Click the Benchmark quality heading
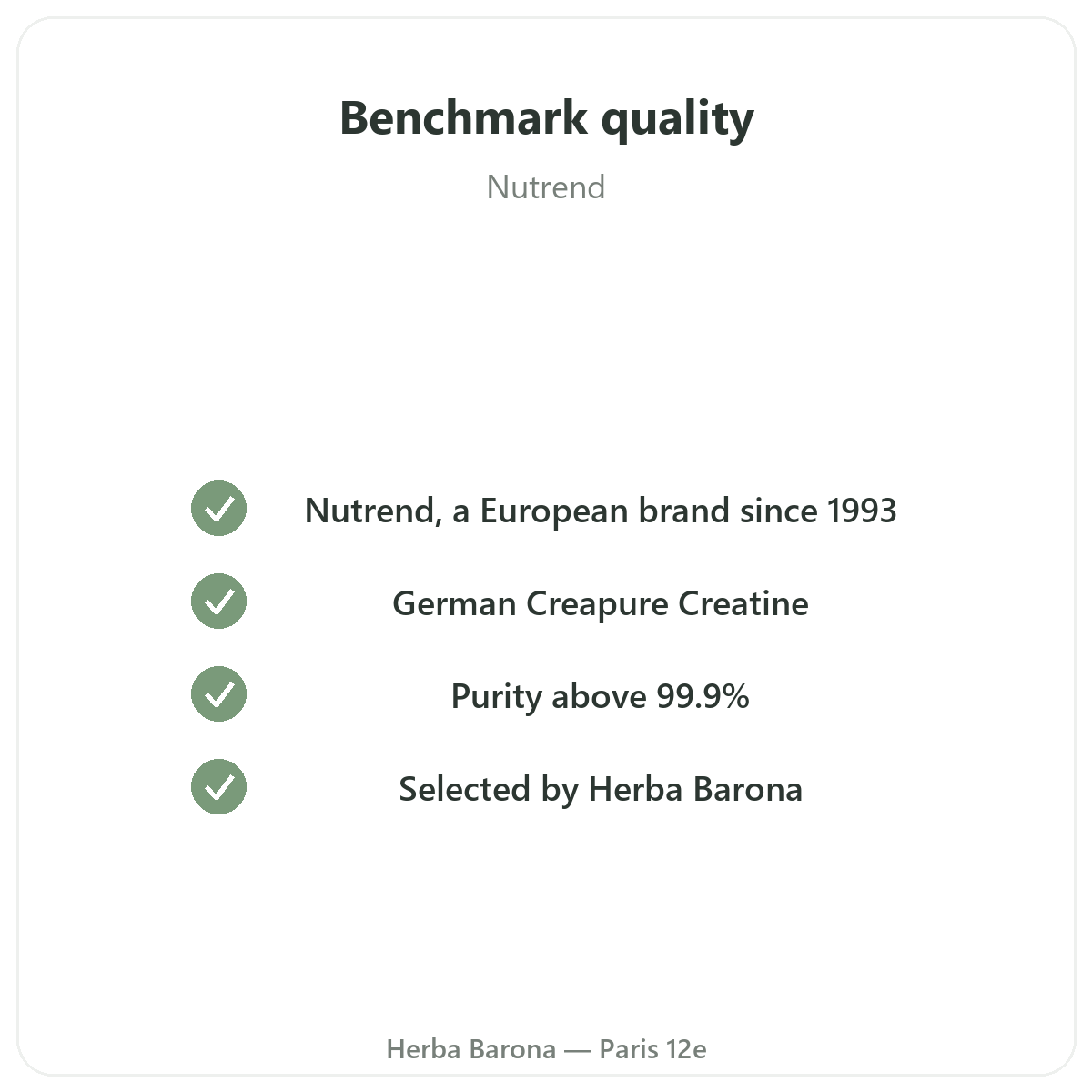This screenshot has width=1092, height=1092. click(x=546, y=119)
